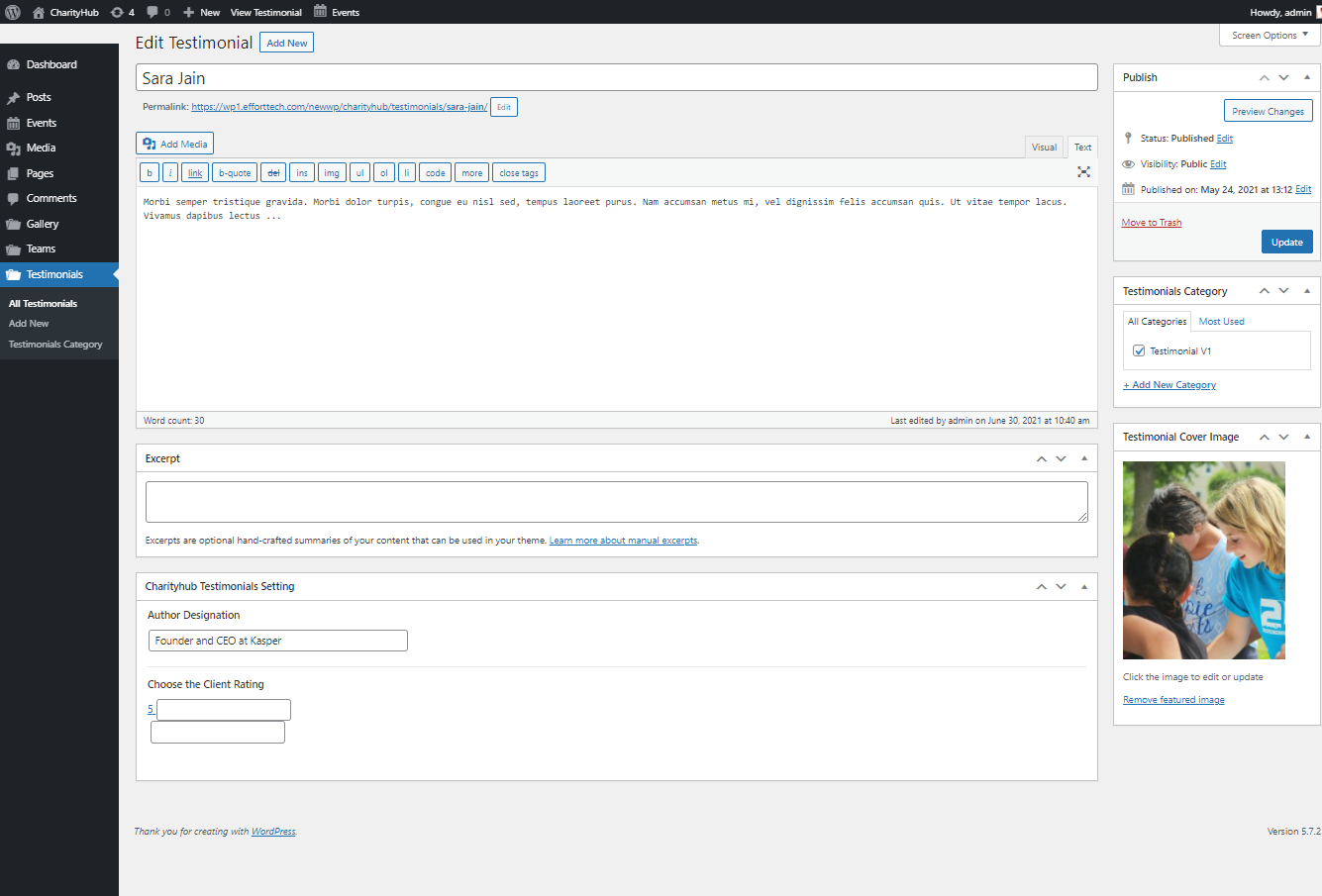The height and width of the screenshot is (896, 1322).
Task: Open Dashboard from the sidebar
Action: 51,64
